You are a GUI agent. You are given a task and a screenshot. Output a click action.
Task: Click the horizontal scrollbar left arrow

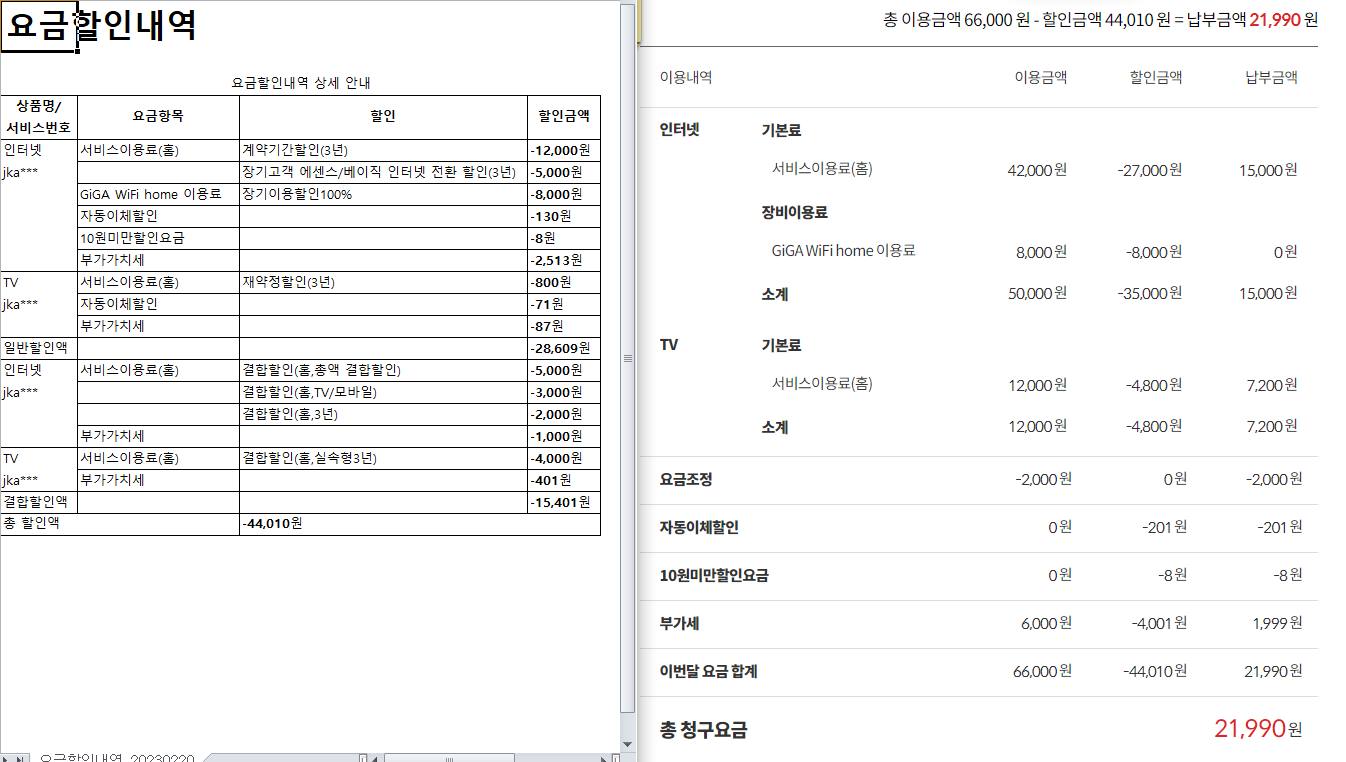377,758
